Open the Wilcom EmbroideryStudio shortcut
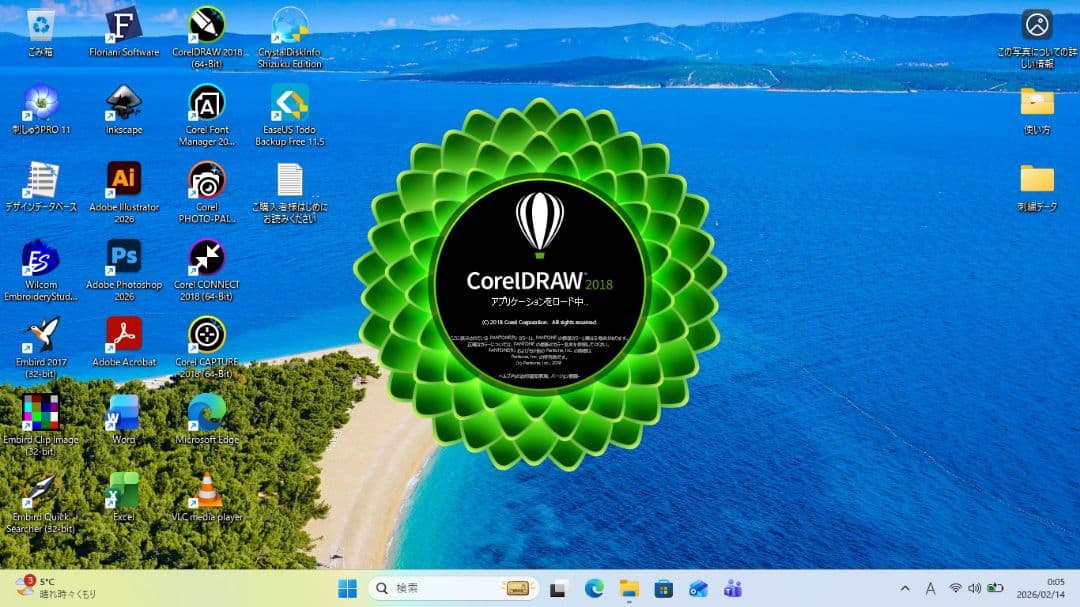1080x607 pixels. coord(41,257)
